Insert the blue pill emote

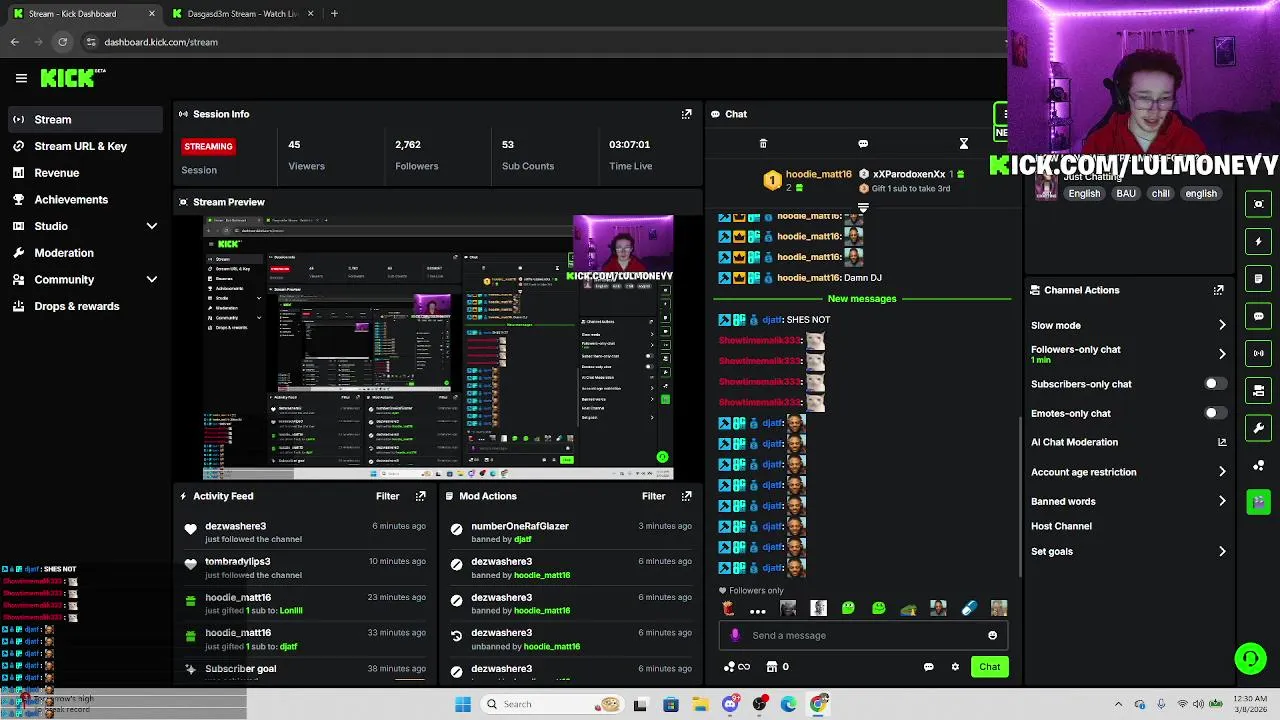(968, 608)
